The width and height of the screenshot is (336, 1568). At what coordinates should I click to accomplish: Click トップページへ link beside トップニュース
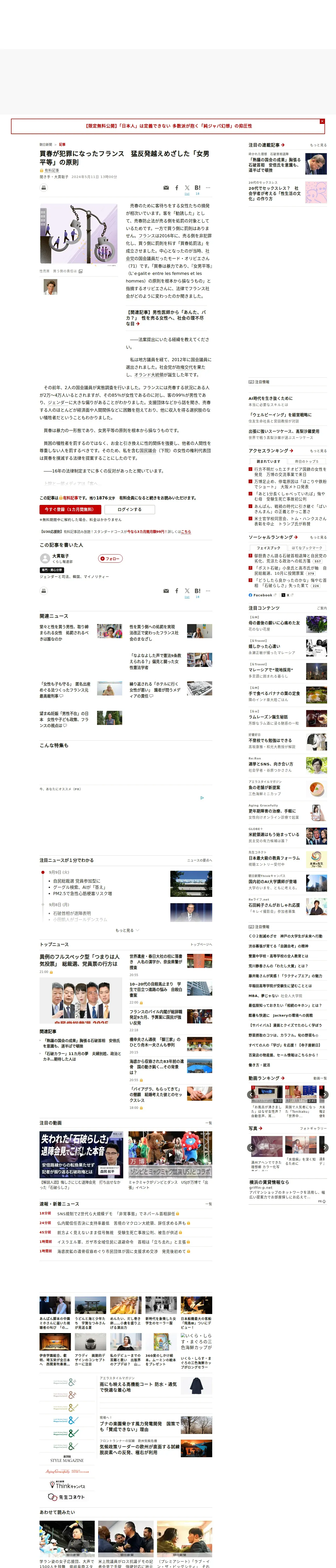201,944
